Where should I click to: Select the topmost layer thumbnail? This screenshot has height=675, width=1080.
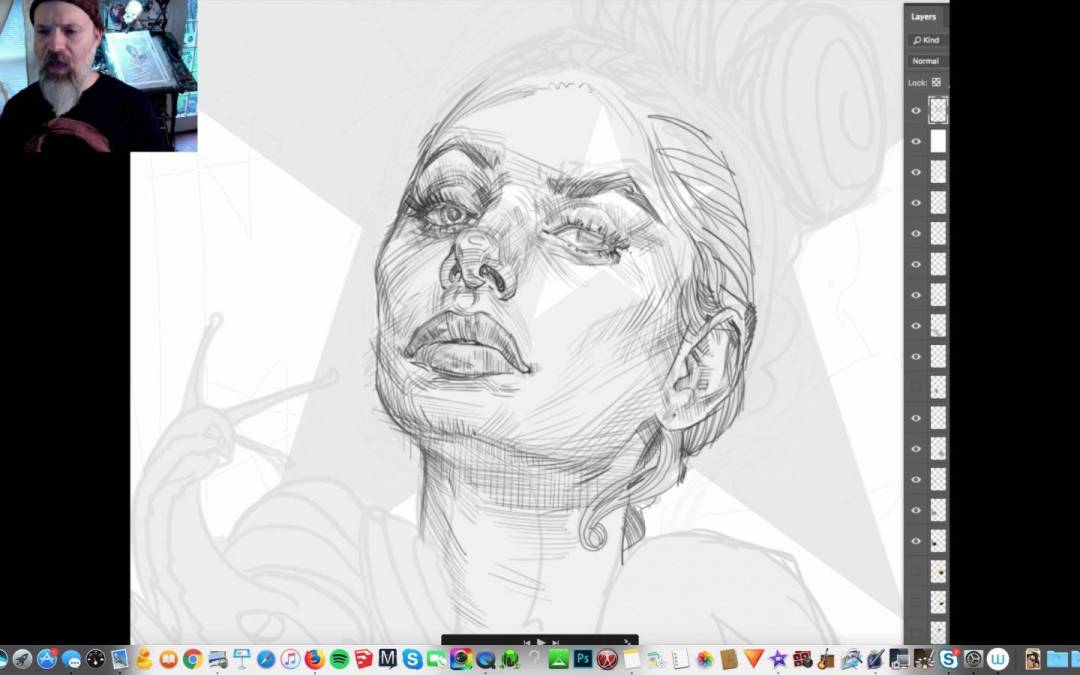[x=938, y=110]
